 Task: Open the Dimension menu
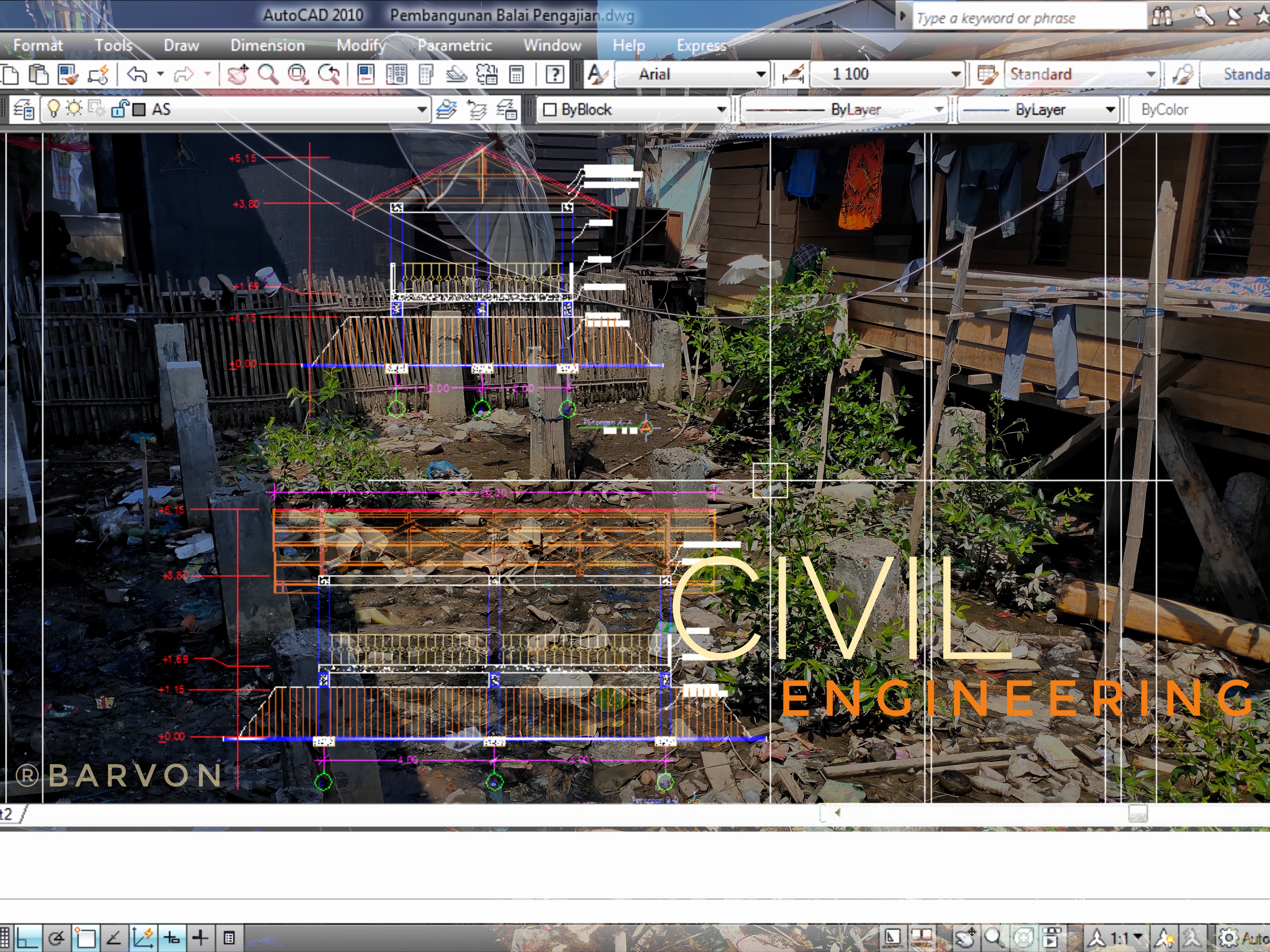[268, 45]
